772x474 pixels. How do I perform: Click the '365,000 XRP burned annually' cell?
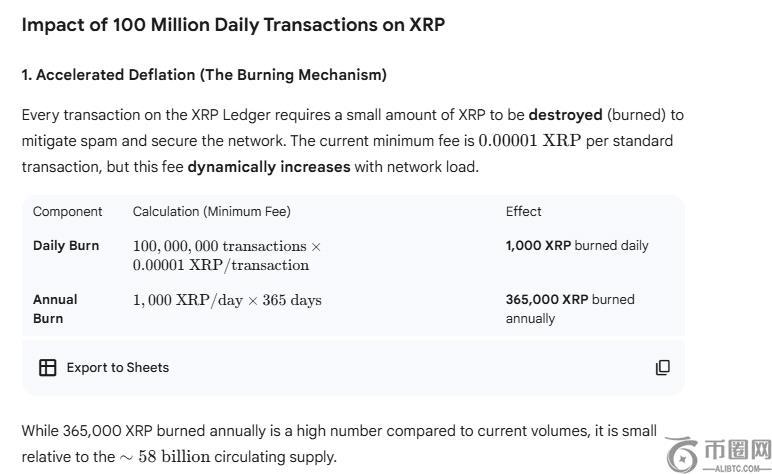pos(570,309)
